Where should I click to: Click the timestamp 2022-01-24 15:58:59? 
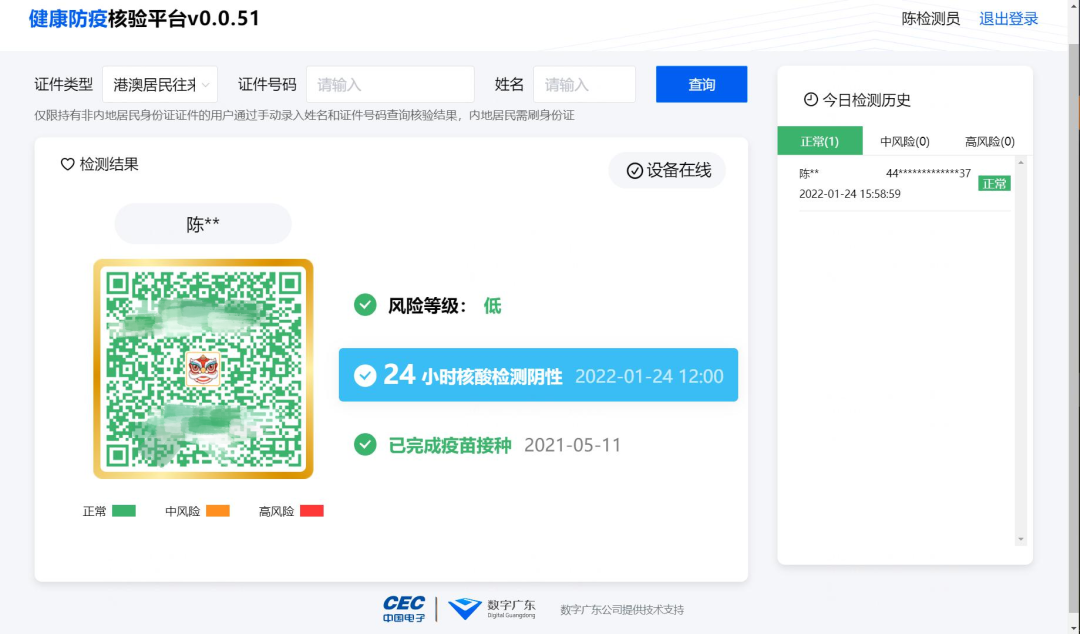pos(849,194)
